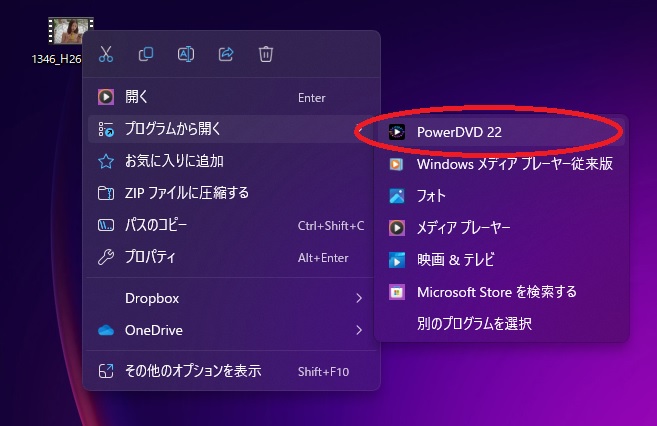Choose Windows メディア プレーヤー従来版

[501, 164]
